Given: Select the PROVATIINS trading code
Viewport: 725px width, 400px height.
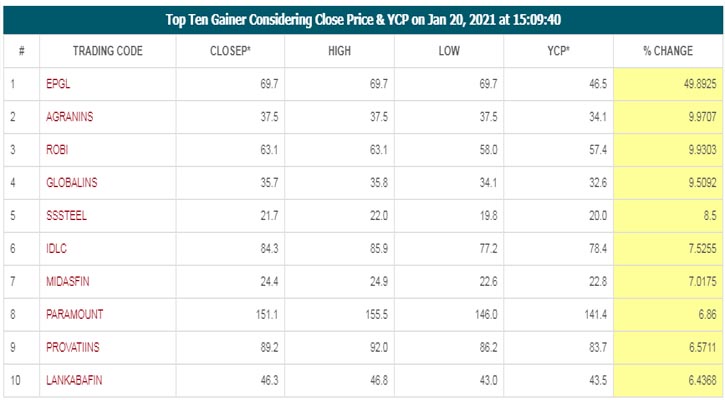Looking at the screenshot, I should tap(73, 347).
